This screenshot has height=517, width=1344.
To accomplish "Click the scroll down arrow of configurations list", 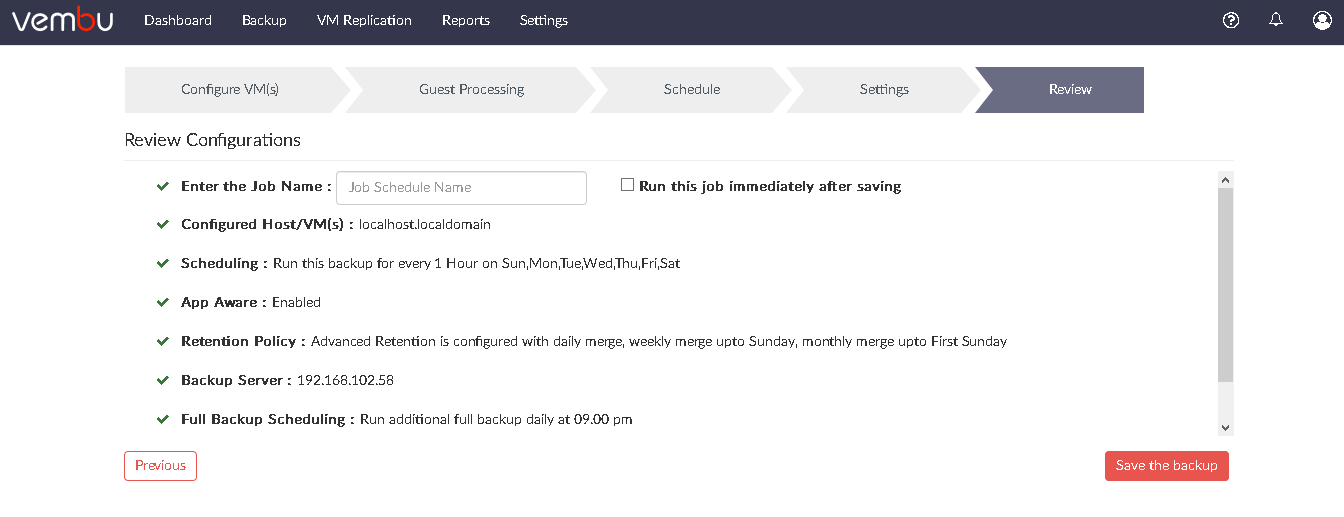I will pyautogui.click(x=1225, y=428).
